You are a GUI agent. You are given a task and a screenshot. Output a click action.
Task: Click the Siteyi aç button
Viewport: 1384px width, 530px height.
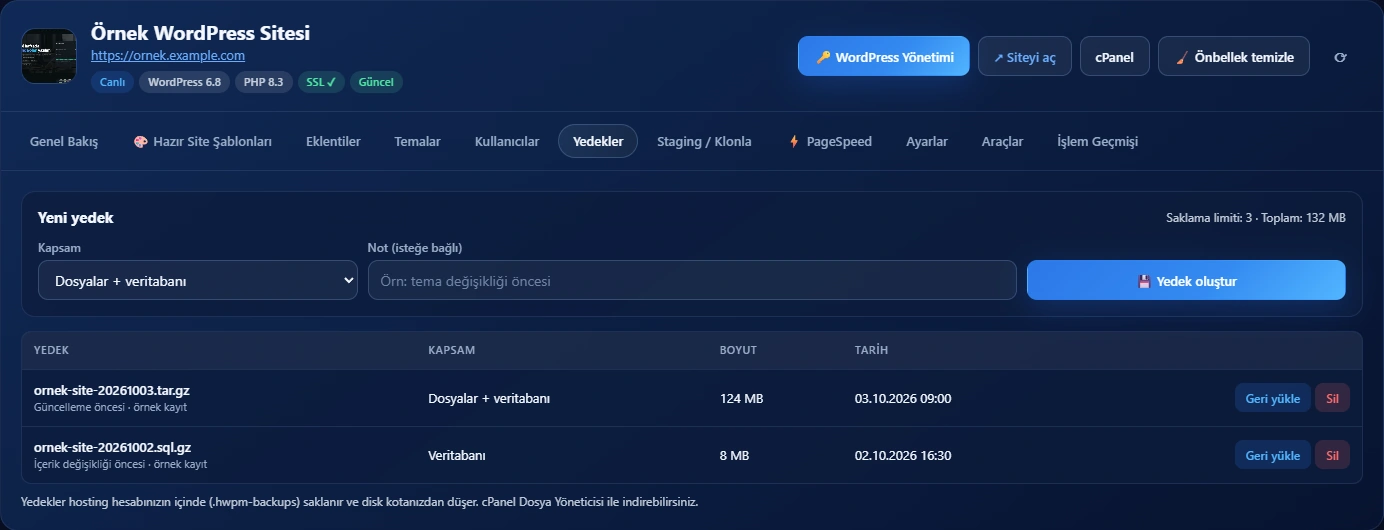(1025, 57)
